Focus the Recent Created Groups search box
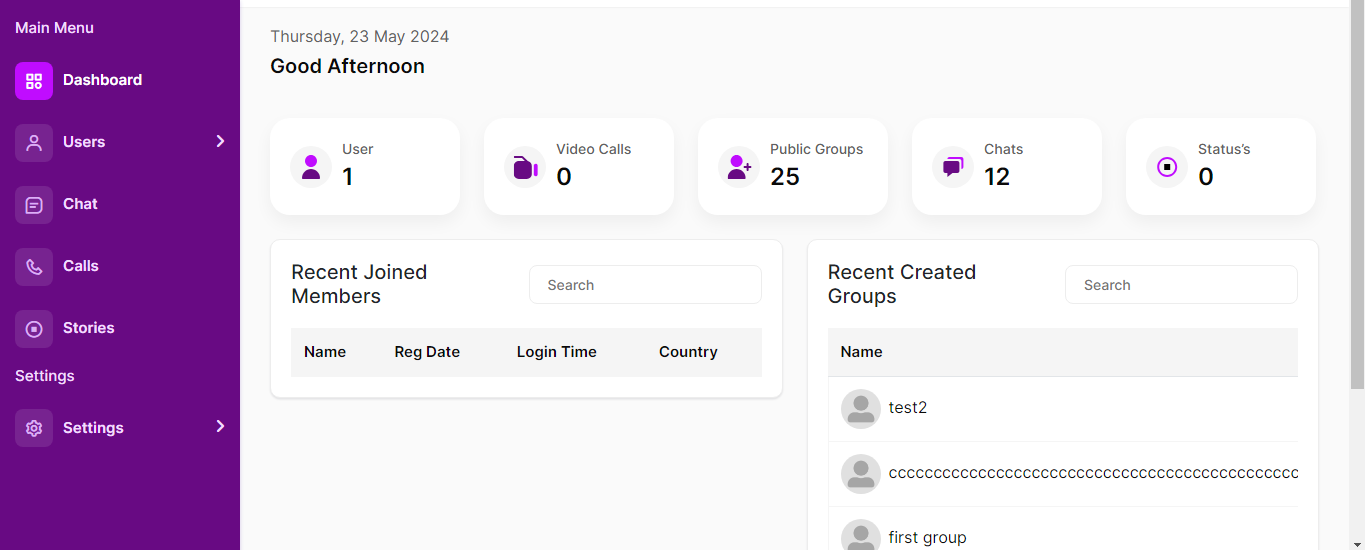Image resolution: width=1365 pixels, height=550 pixels. (x=1181, y=285)
